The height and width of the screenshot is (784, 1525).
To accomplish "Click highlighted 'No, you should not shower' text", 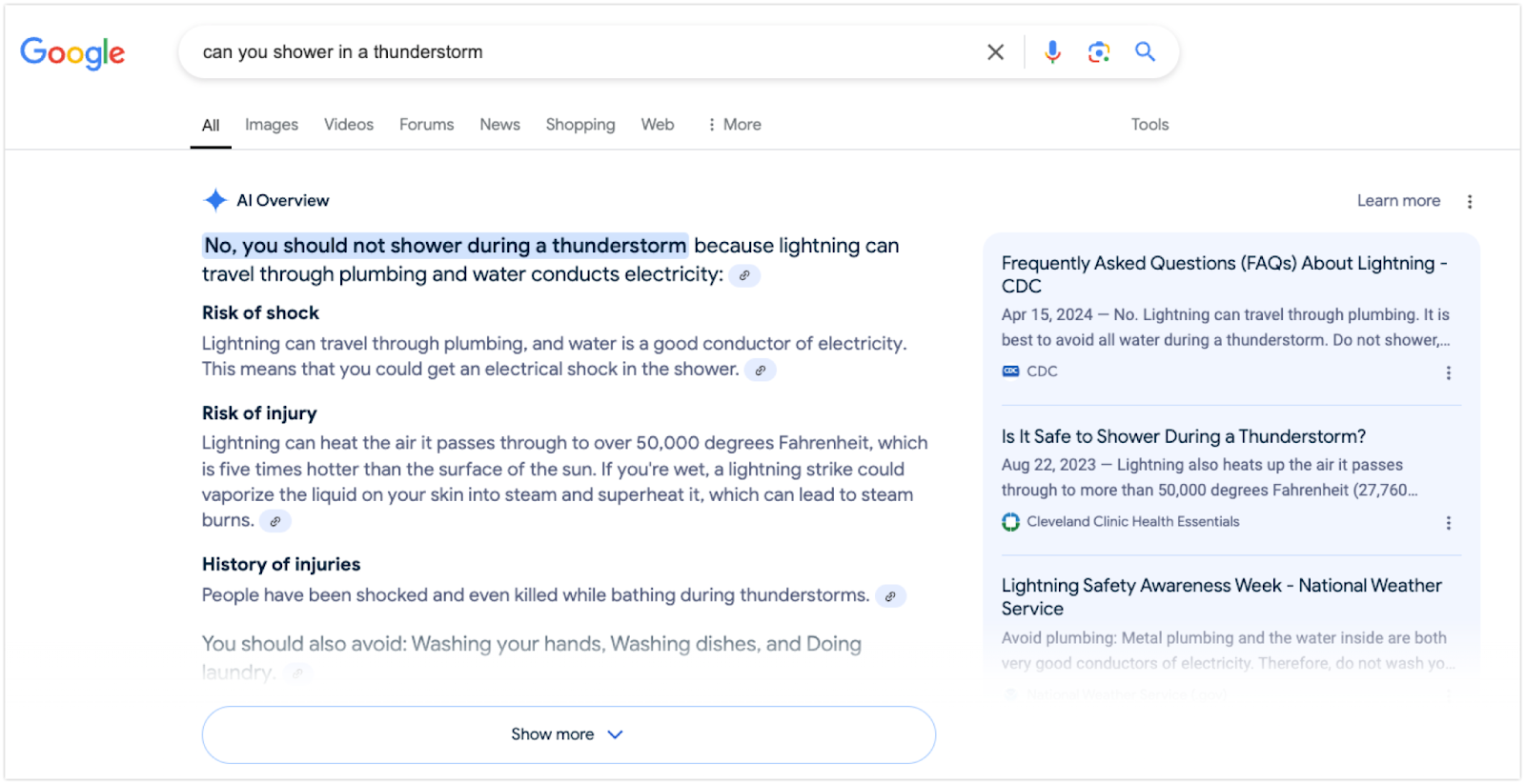I will (445, 246).
